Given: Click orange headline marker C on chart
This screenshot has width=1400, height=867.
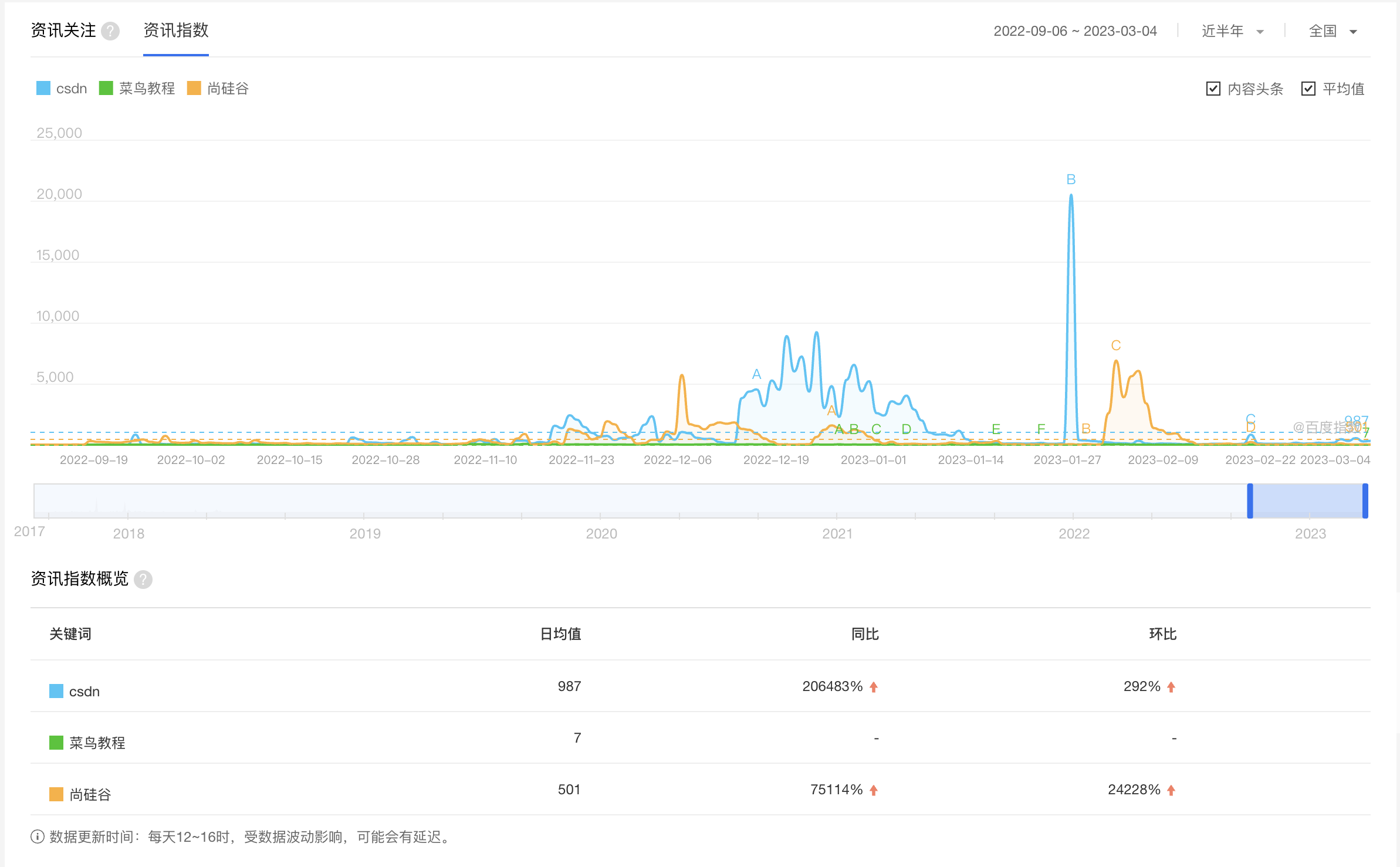Looking at the screenshot, I should (x=1116, y=346).
